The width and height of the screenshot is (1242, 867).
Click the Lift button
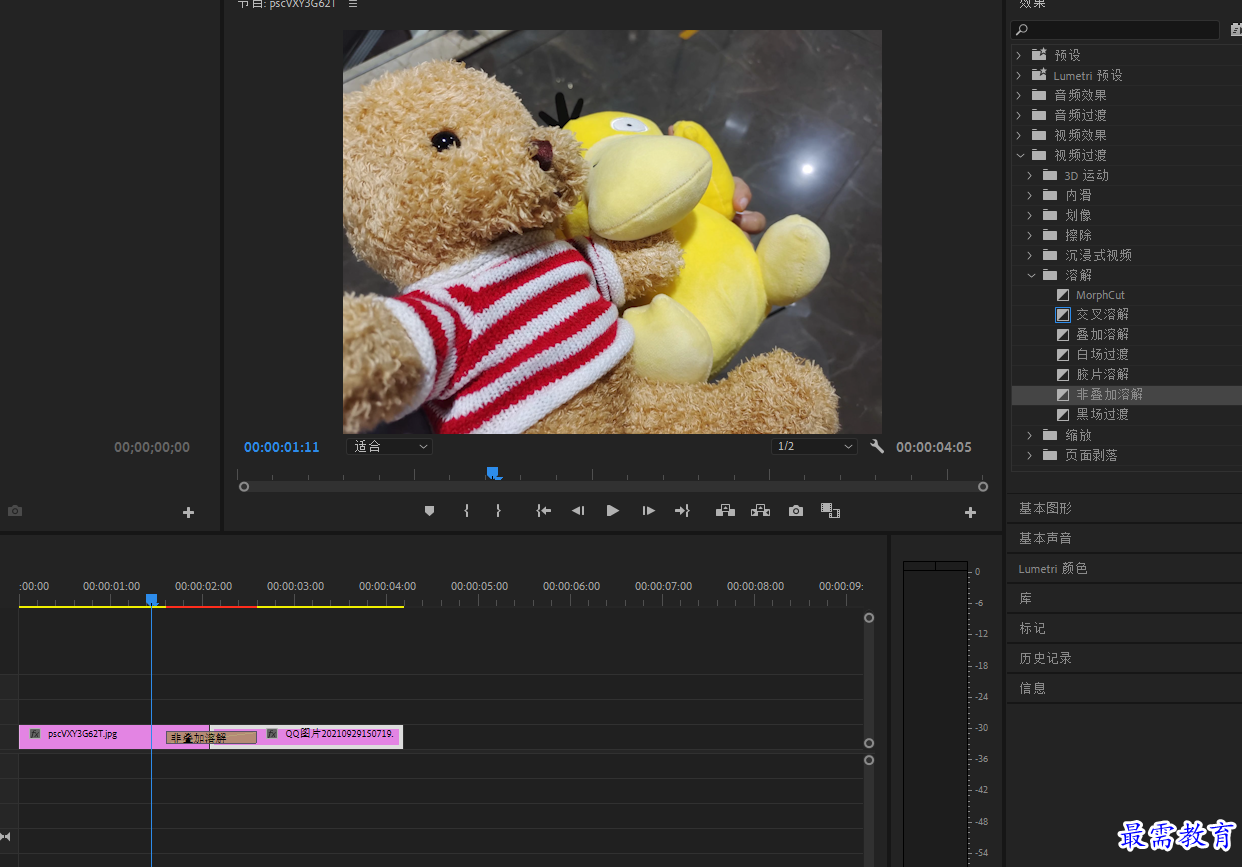tap(726, 511)
